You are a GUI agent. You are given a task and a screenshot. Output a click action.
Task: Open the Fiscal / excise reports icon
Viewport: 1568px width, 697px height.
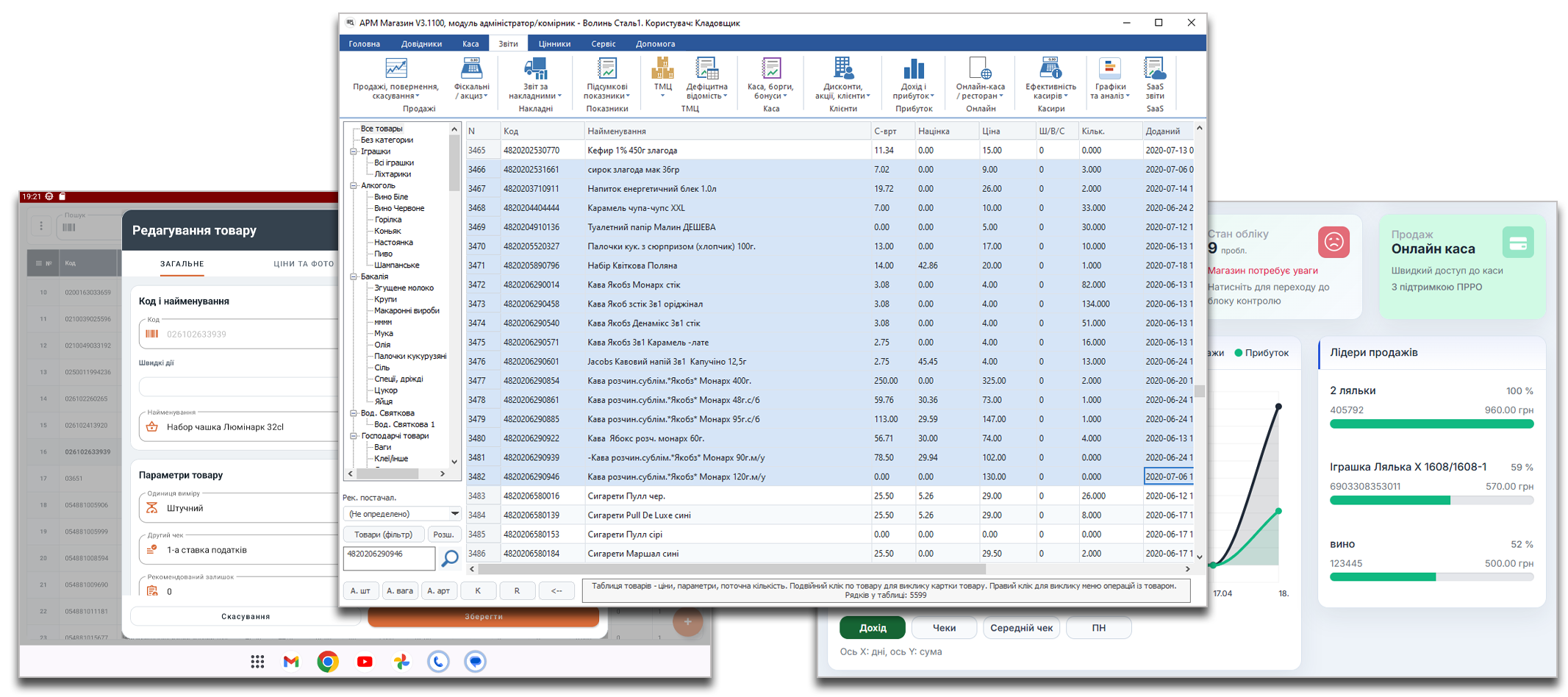tap(471, 68)
